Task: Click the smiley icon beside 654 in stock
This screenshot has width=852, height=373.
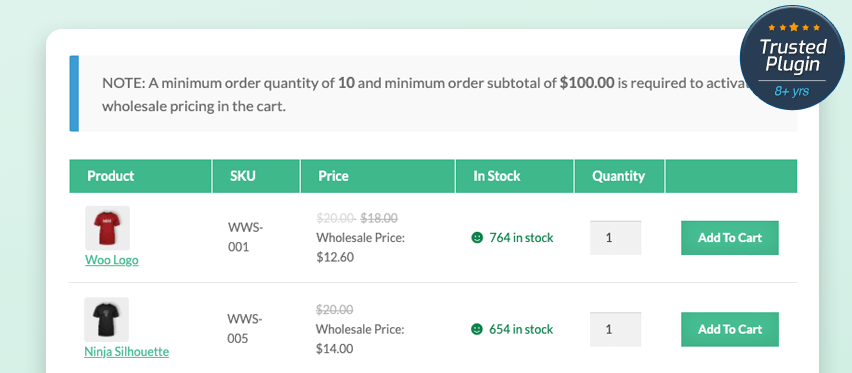Action: click(477, 329)
